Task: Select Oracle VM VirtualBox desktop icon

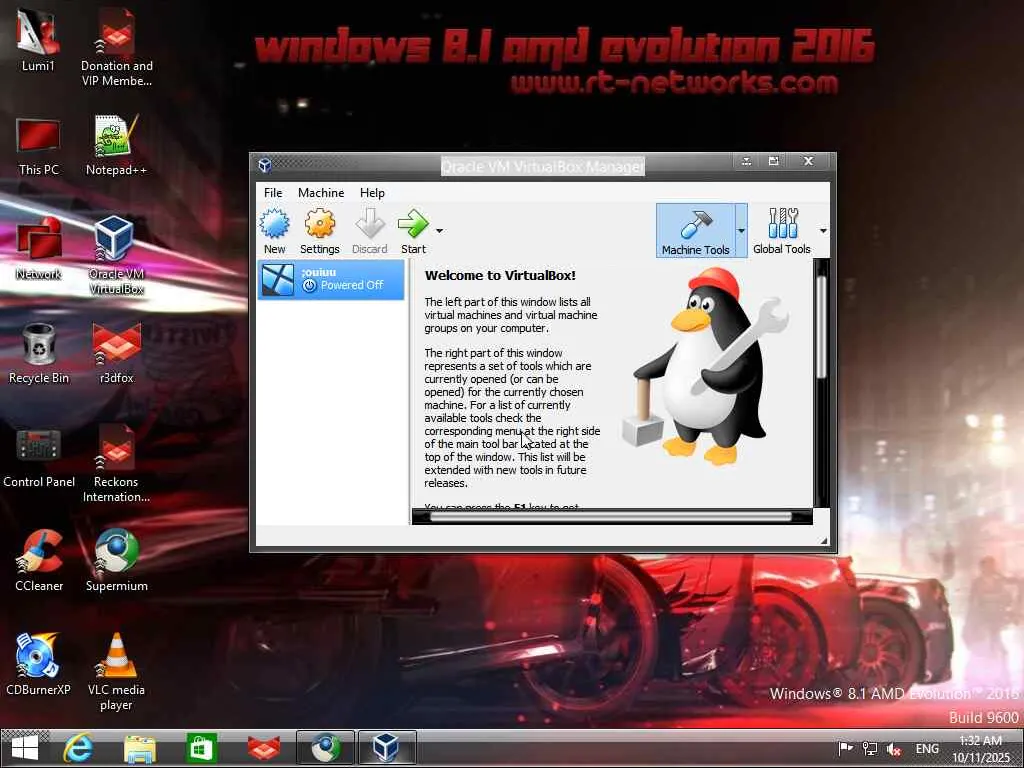Action: pyautogui.click(x=116, y=255)
